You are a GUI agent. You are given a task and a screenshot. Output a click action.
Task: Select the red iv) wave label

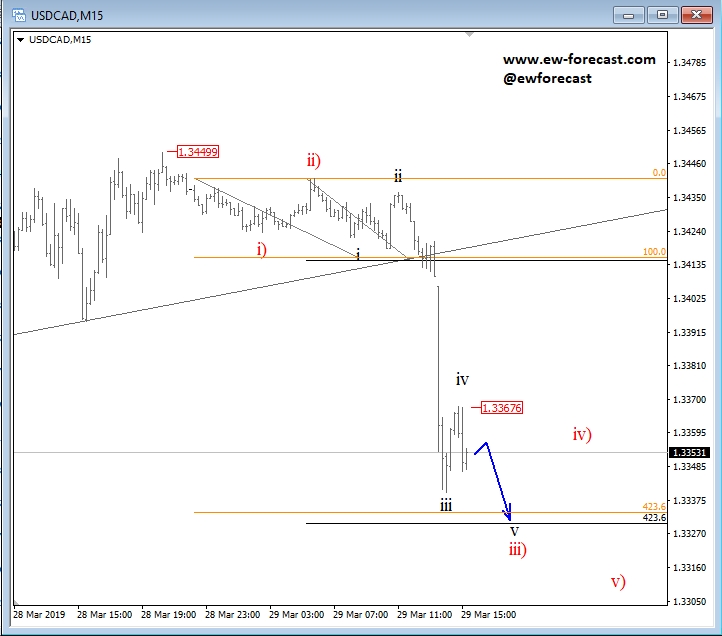click(582, 434)
